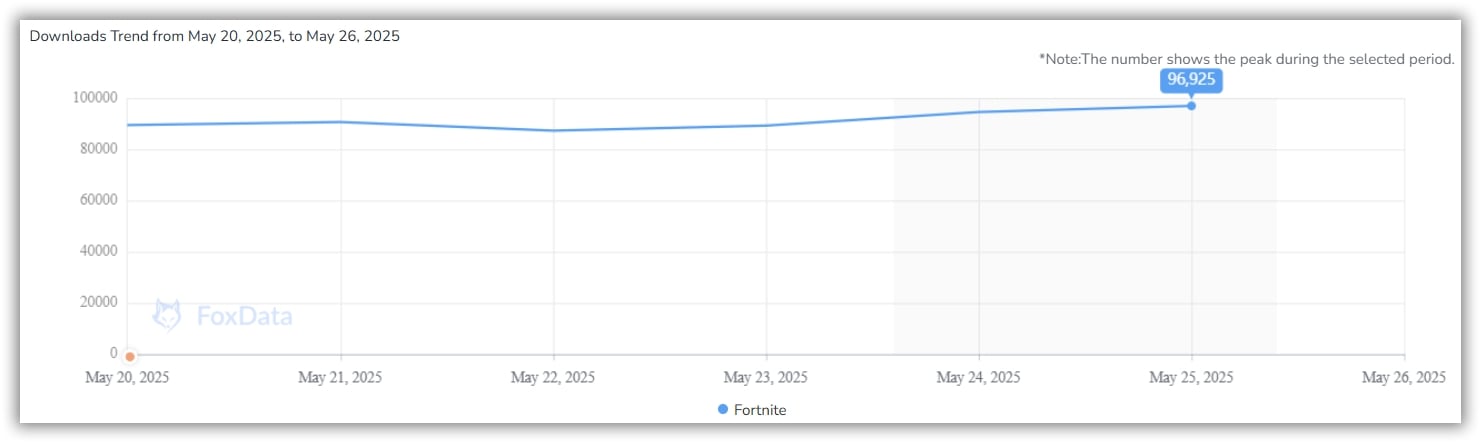Select the May 25 peak data point
1481x443 pixels.
[1191, 105]
